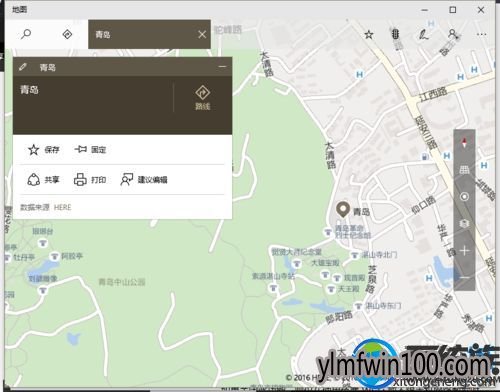Save place with the 保存 star
The image size is (500, 392).
click(43, 150)
